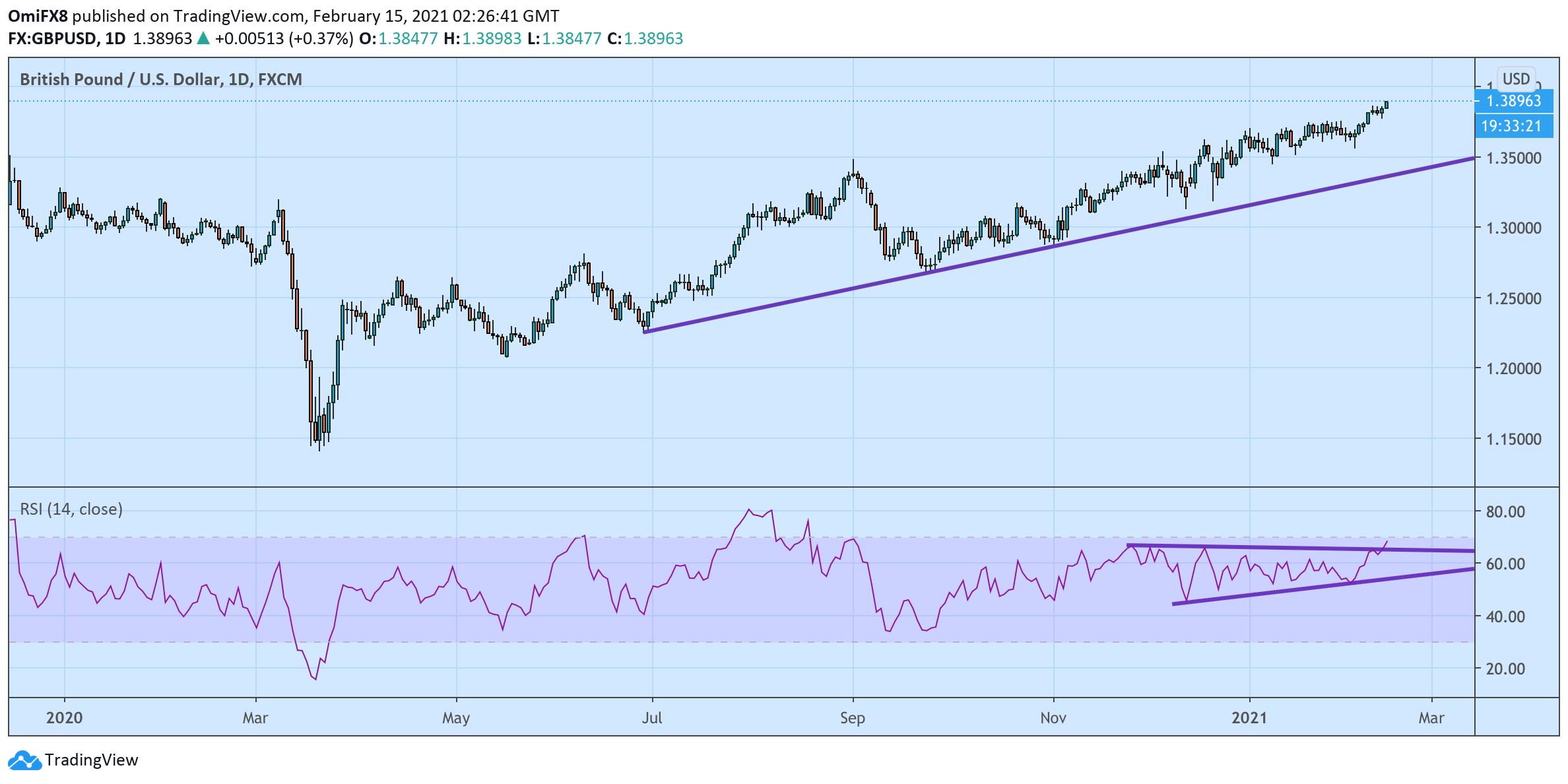Click the TradingView cloud logo icon
The image size is (1568, 784).
[25, 761]
